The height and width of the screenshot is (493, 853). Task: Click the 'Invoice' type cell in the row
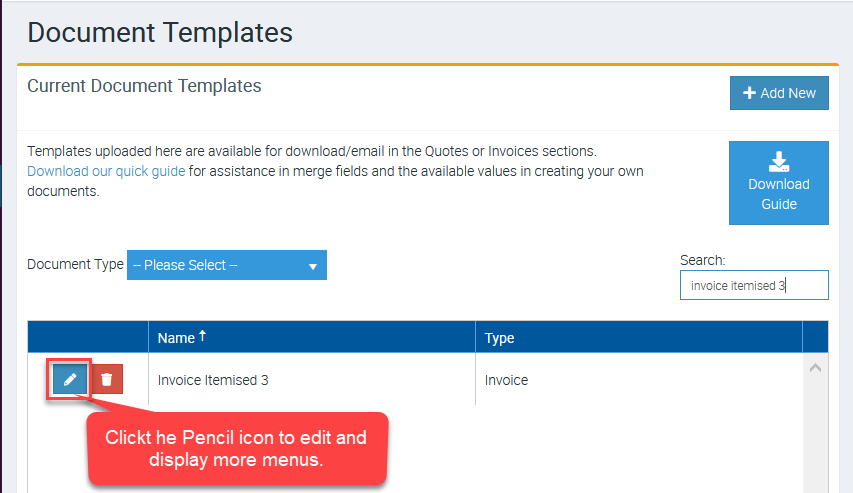506,380
